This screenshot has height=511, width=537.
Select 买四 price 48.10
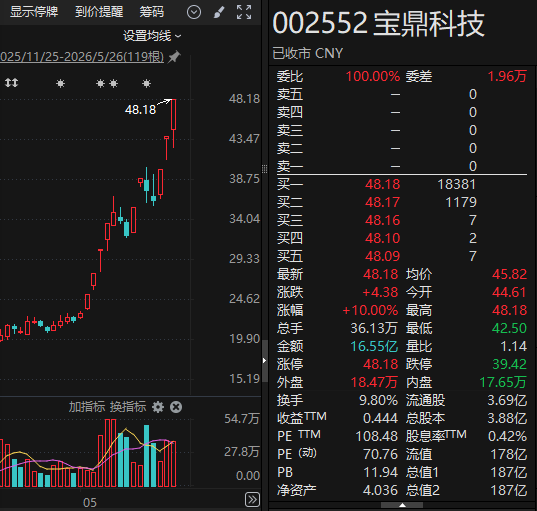click(382, 238)
